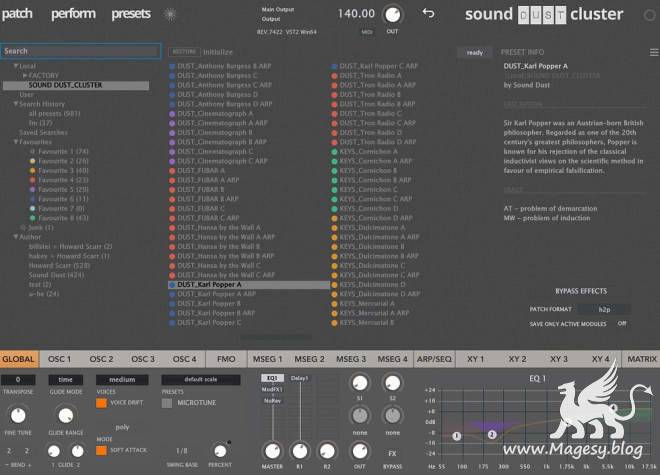Switch to the perform view

pyautogui.click(x=73, y=14)
